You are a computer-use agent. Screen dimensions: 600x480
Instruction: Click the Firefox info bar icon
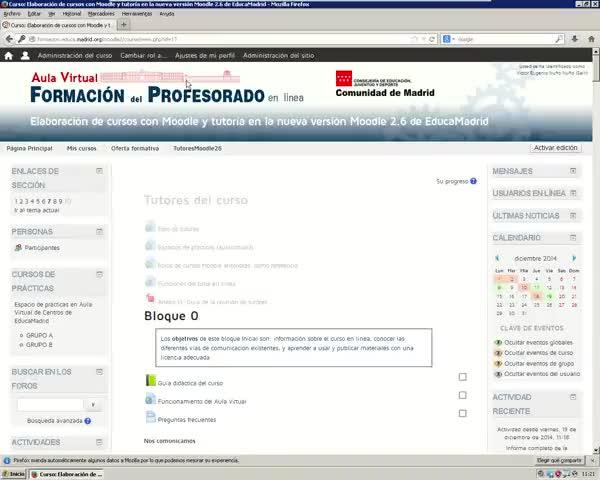(x=7, y=460)
